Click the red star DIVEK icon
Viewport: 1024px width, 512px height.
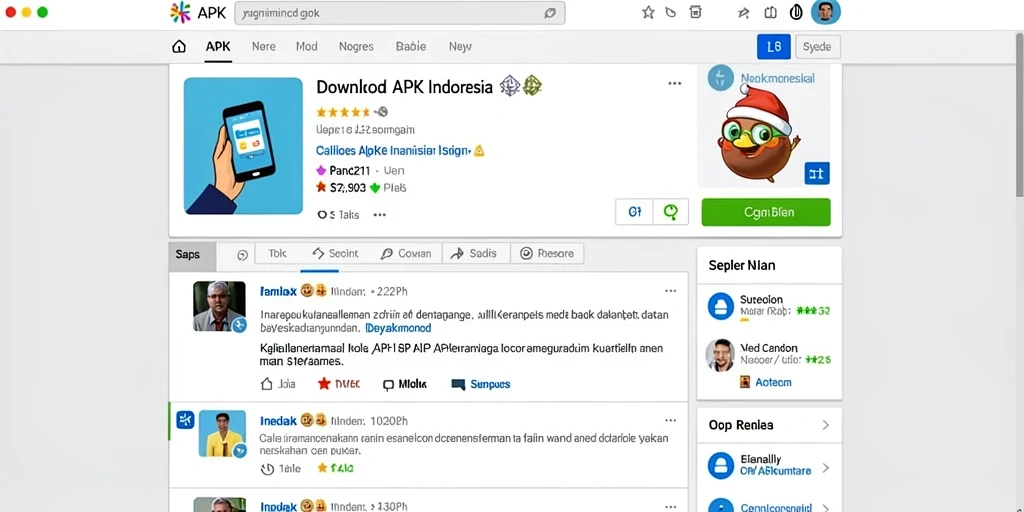324,384
